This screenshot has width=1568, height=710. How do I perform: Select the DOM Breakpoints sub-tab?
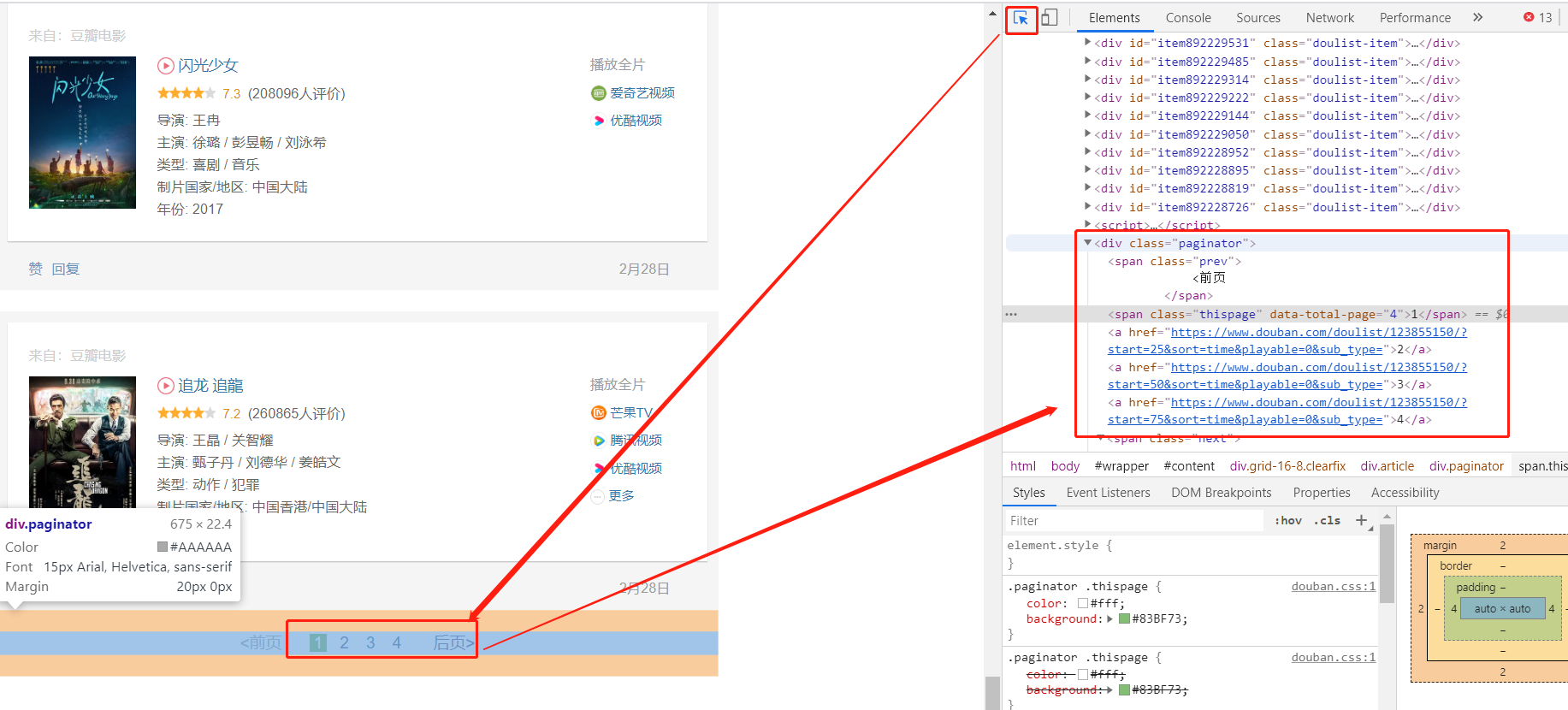coord(1222,493)
